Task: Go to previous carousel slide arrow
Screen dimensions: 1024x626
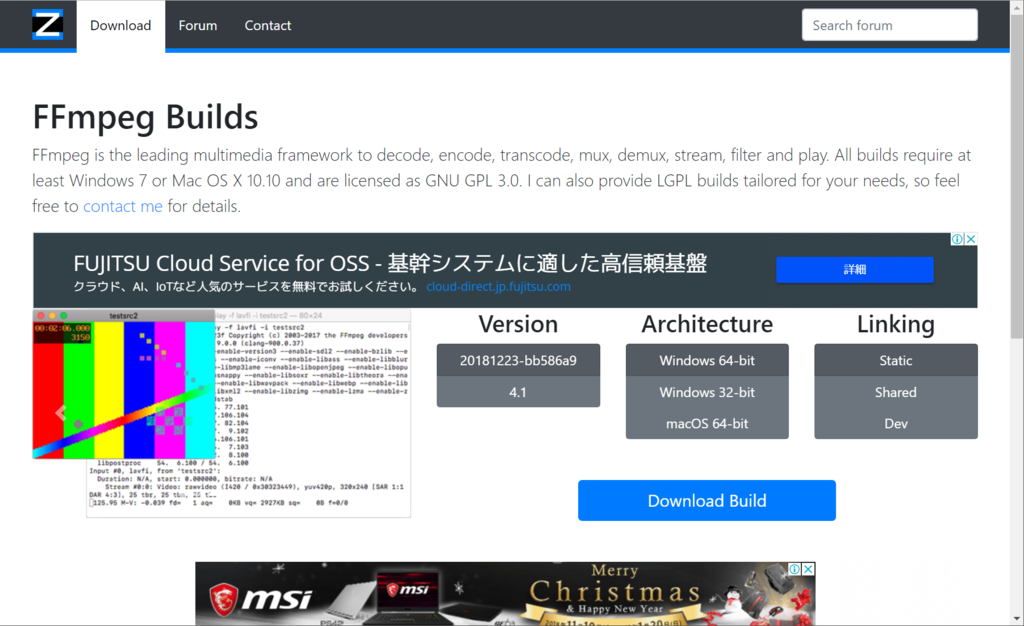Action: (61, 413)
